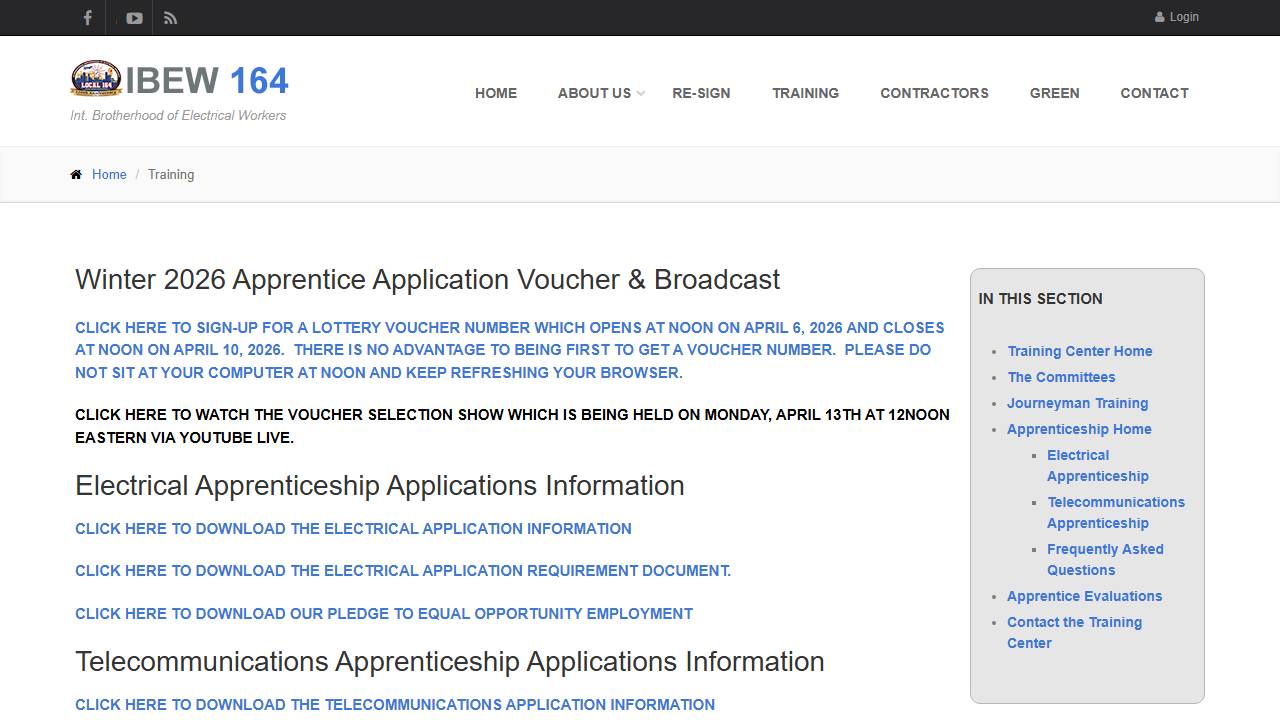1280x720 pixels.
Task: Select the Re-Sign navigation item
Action: [x=701, y=93]
